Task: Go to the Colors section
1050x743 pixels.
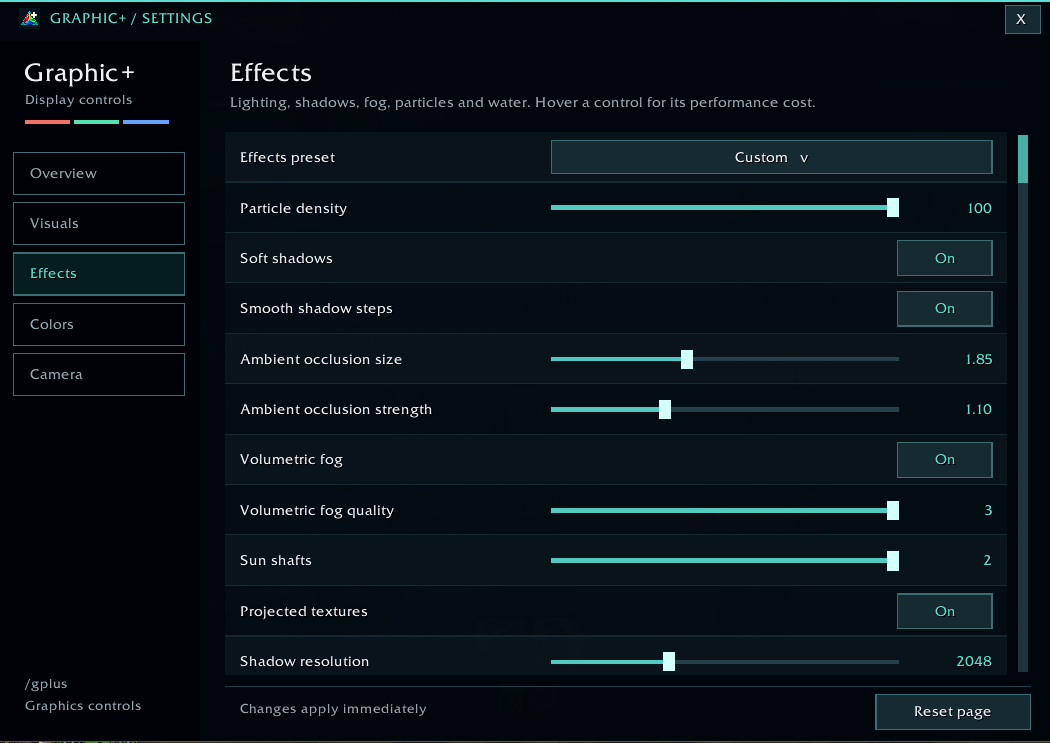Action: [x=99, y=325]
